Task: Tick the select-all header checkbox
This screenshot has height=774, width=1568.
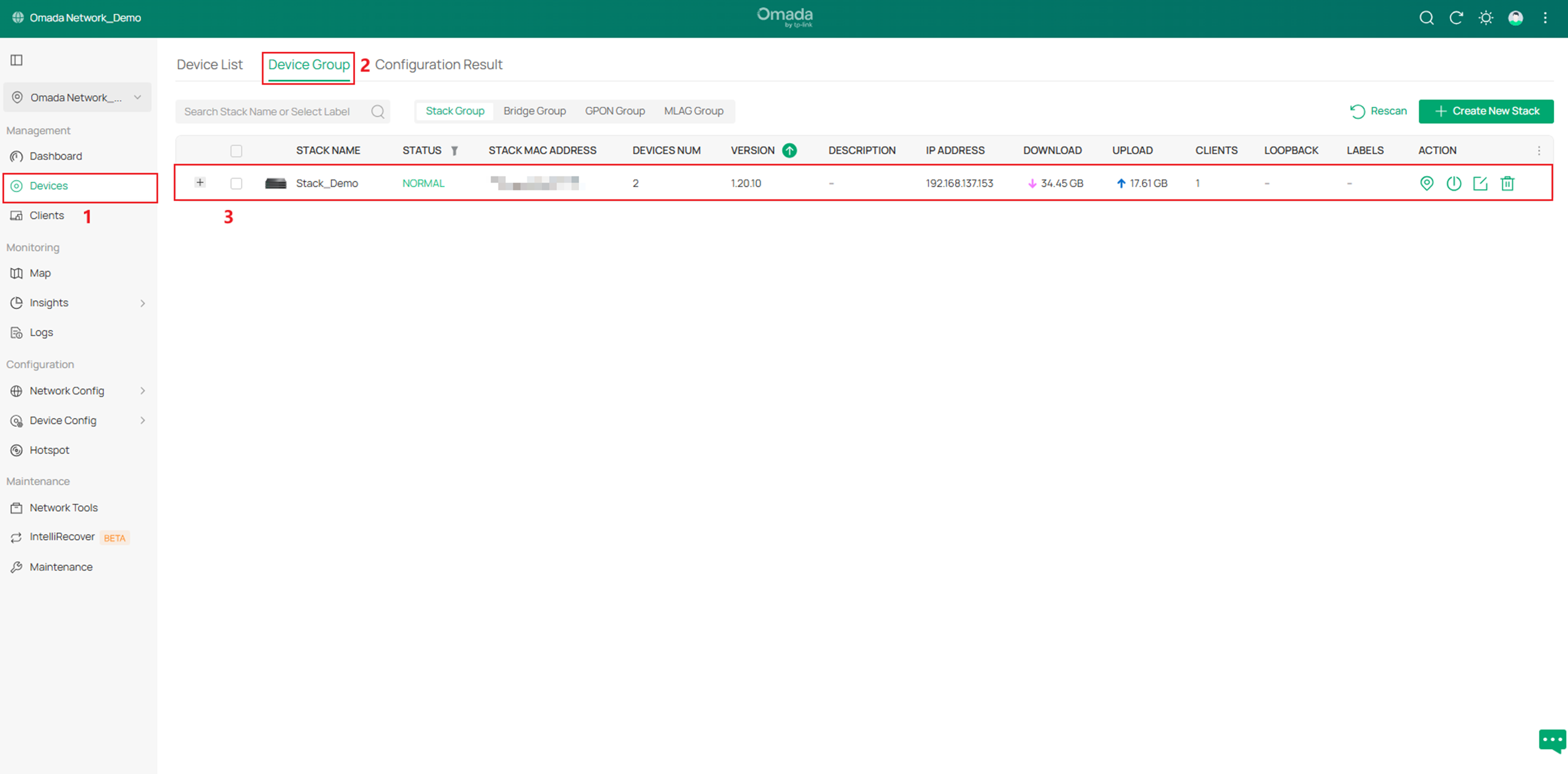Action: click(x=236, y=150)
